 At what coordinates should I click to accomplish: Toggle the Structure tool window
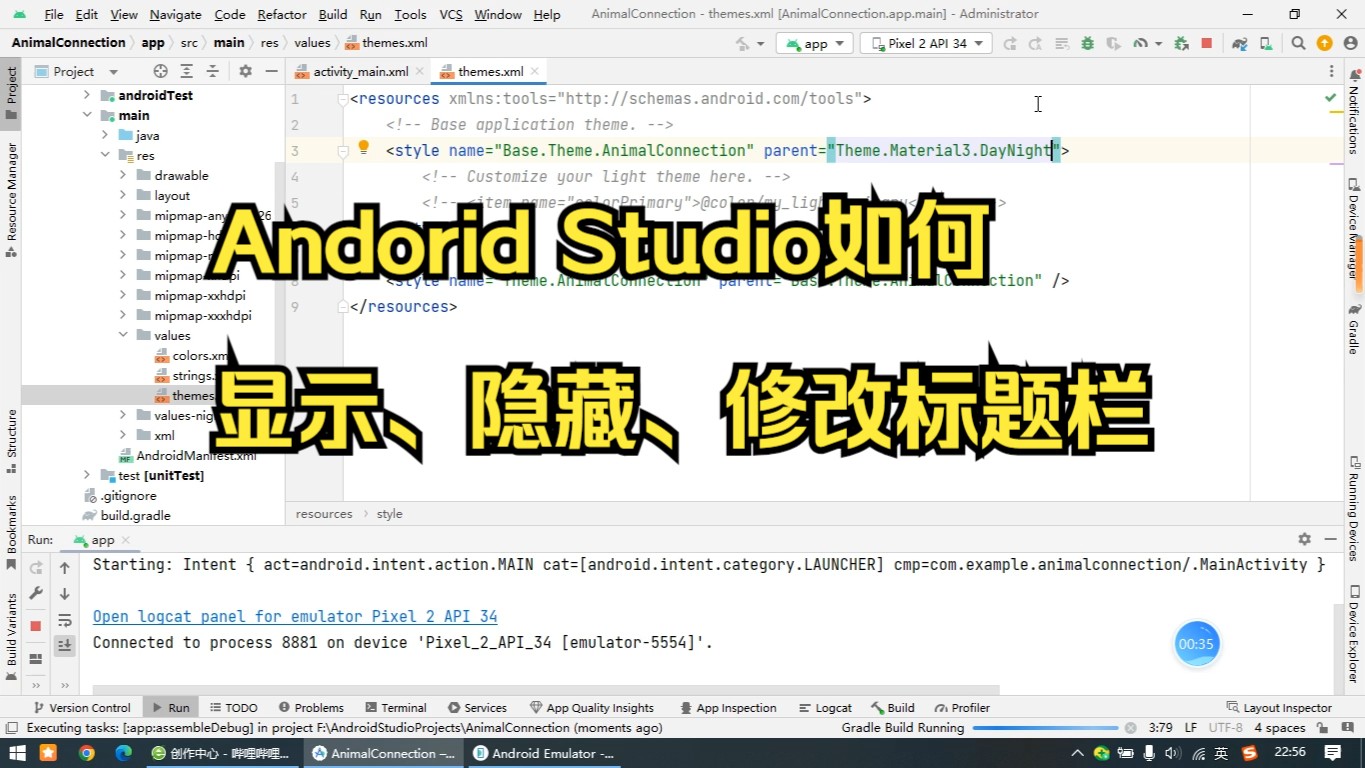11,442
